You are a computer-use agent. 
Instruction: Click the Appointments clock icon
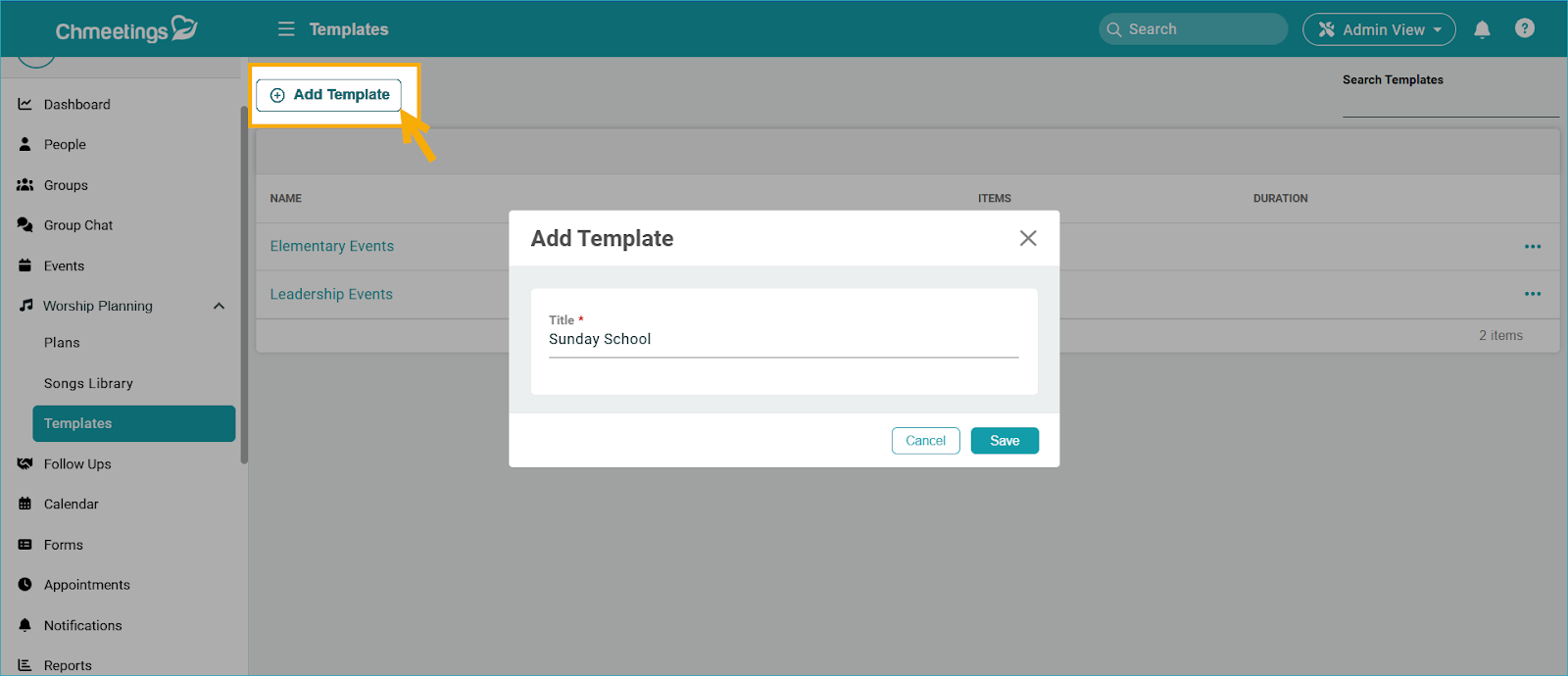coord(25,585)
